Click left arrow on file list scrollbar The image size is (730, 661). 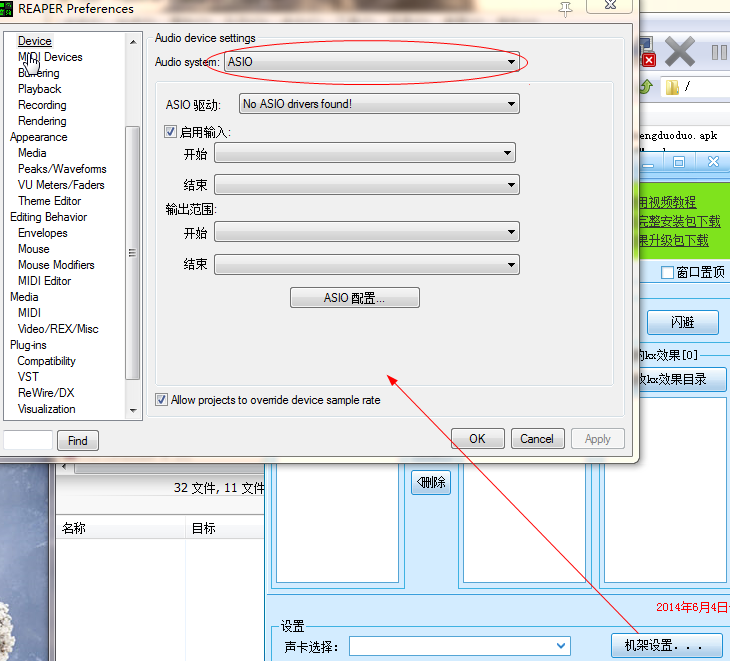coord(64,466)
